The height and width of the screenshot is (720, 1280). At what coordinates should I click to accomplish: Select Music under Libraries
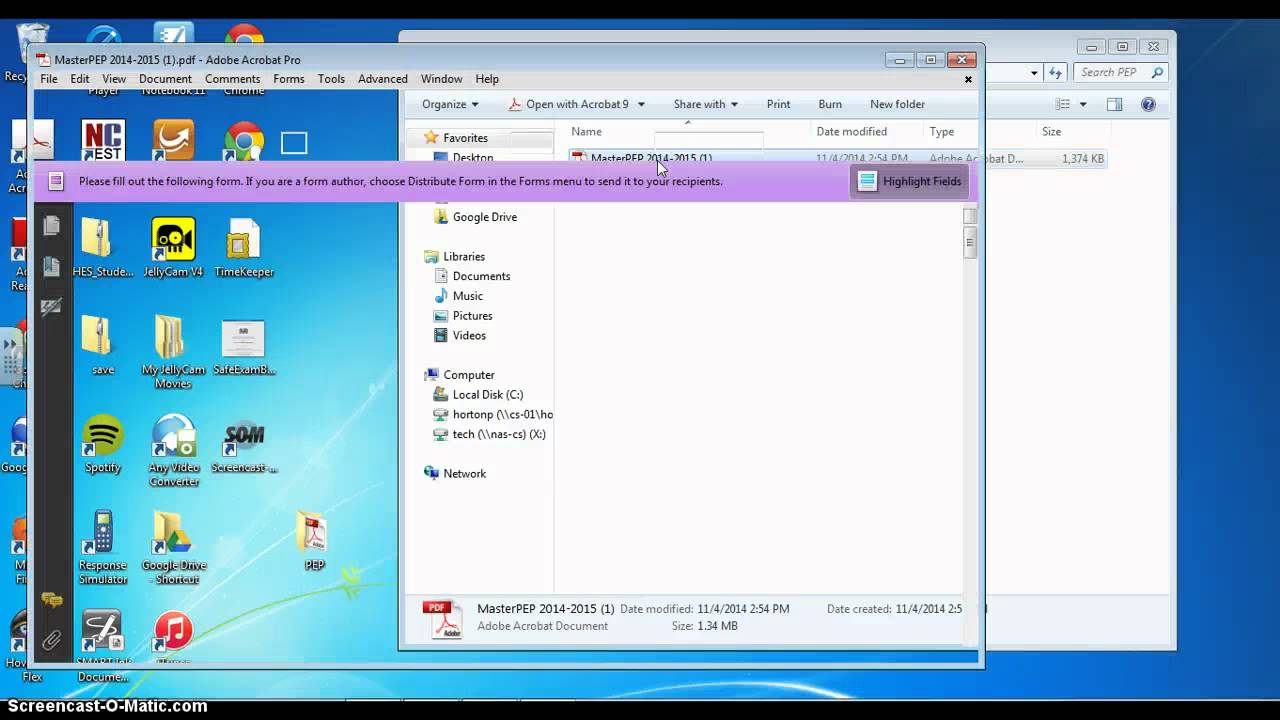[467, 296]
